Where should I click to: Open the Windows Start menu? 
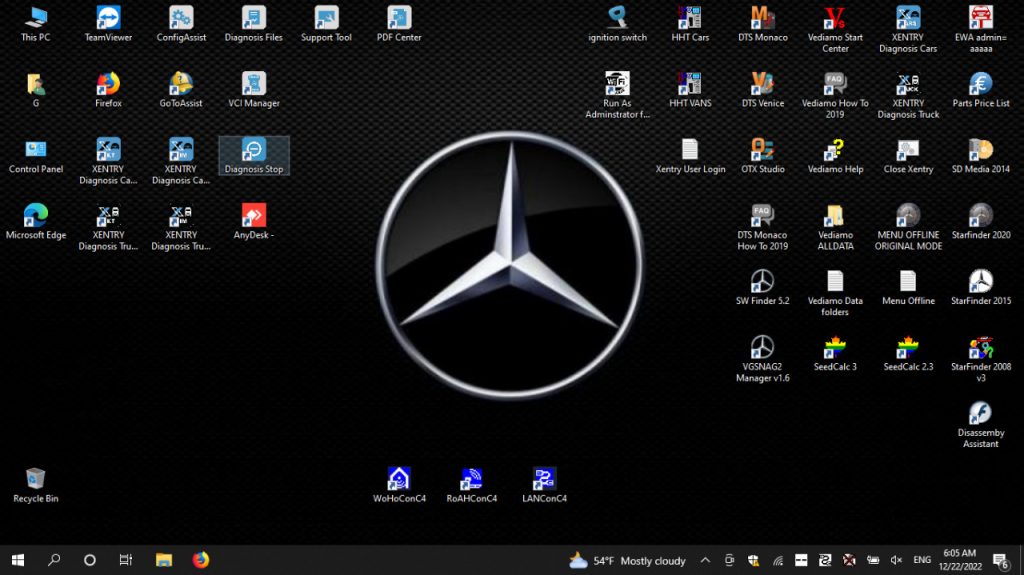[18, 560]
